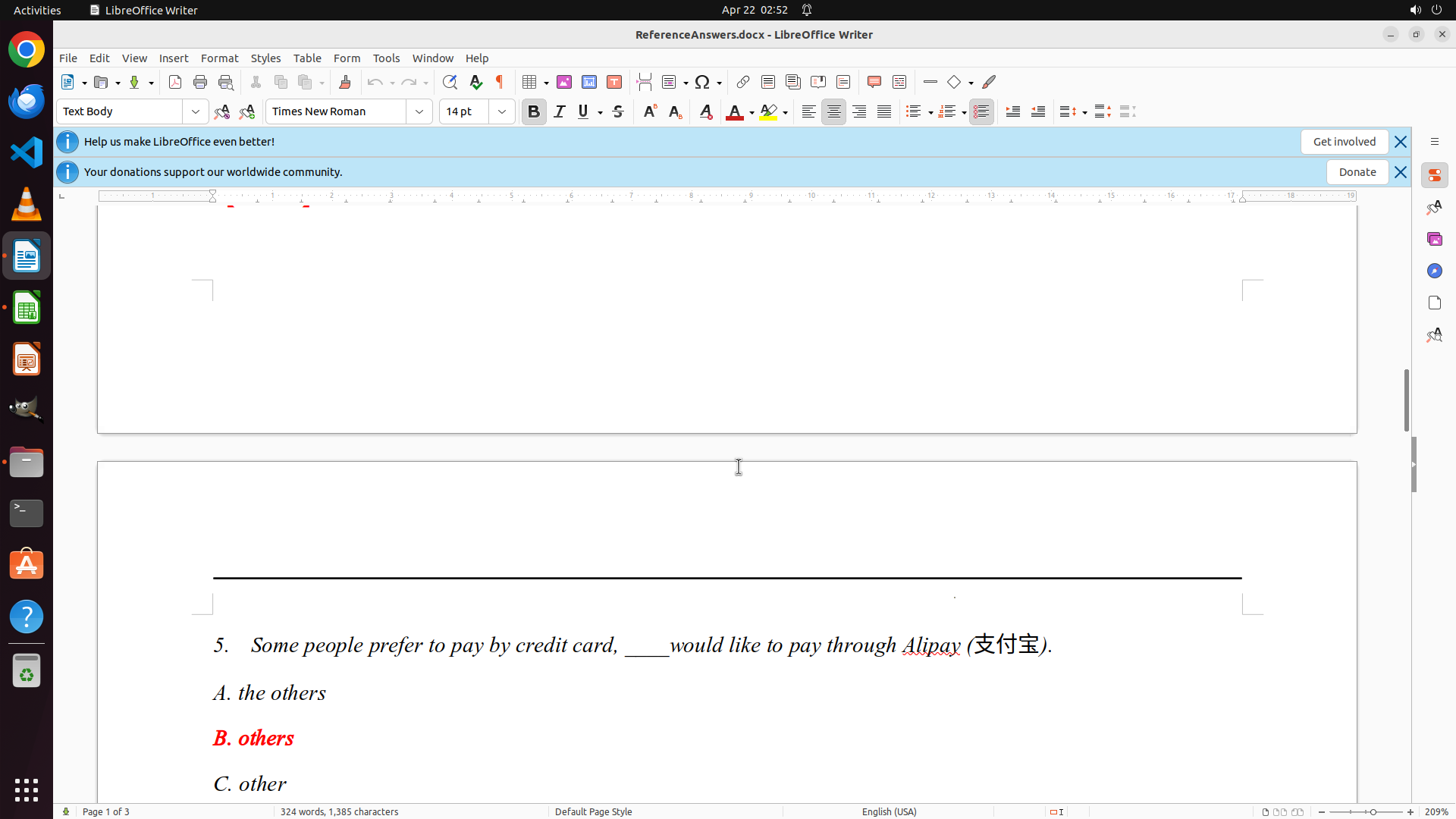Expand the paragraph style dropdown
This screenshot has width=1456, height=819.
(196, 111)
